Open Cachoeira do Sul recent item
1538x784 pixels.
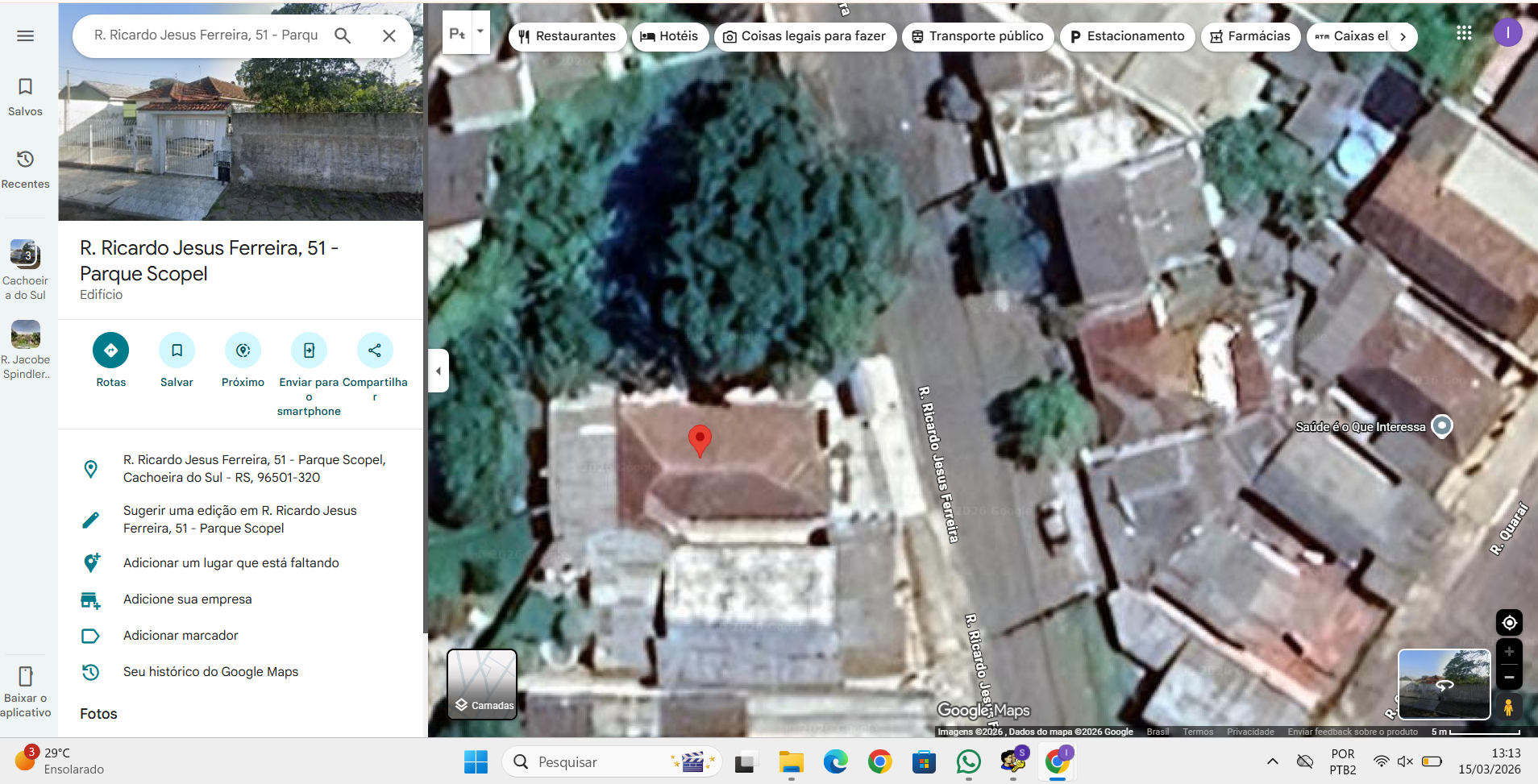click(x=25, y=271)
